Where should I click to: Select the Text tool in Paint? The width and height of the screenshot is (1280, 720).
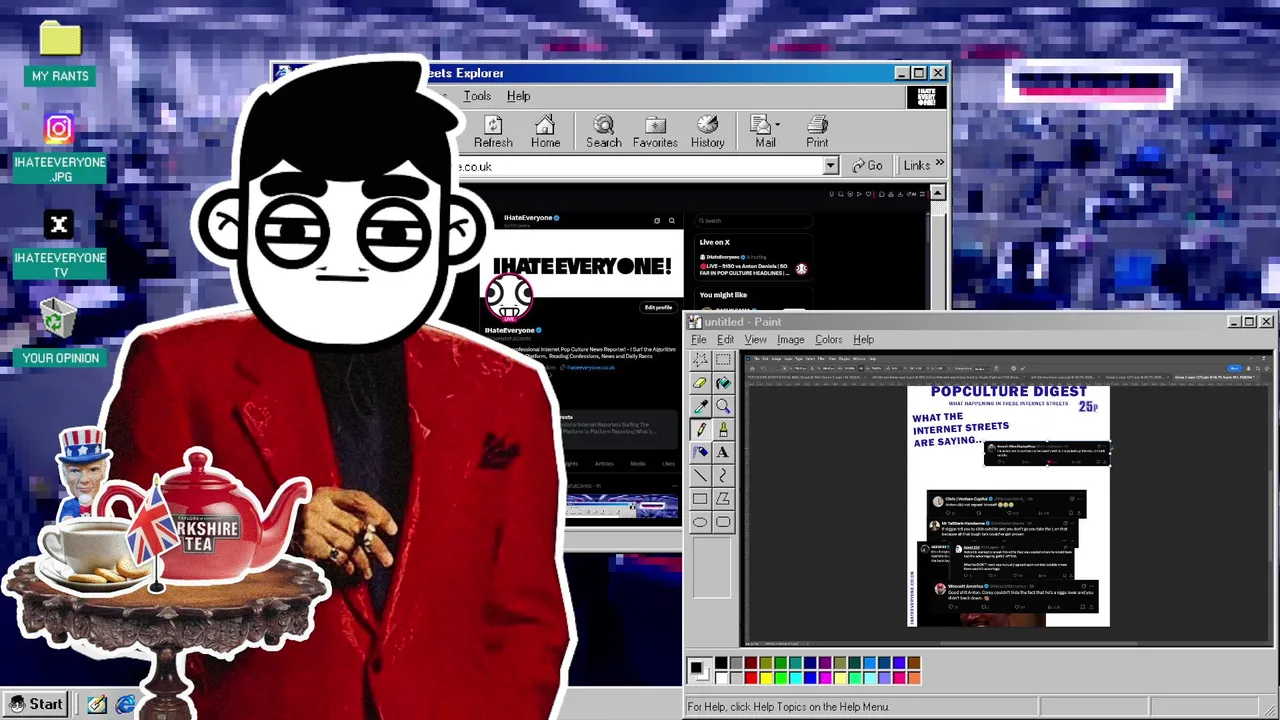click(723, 452)
